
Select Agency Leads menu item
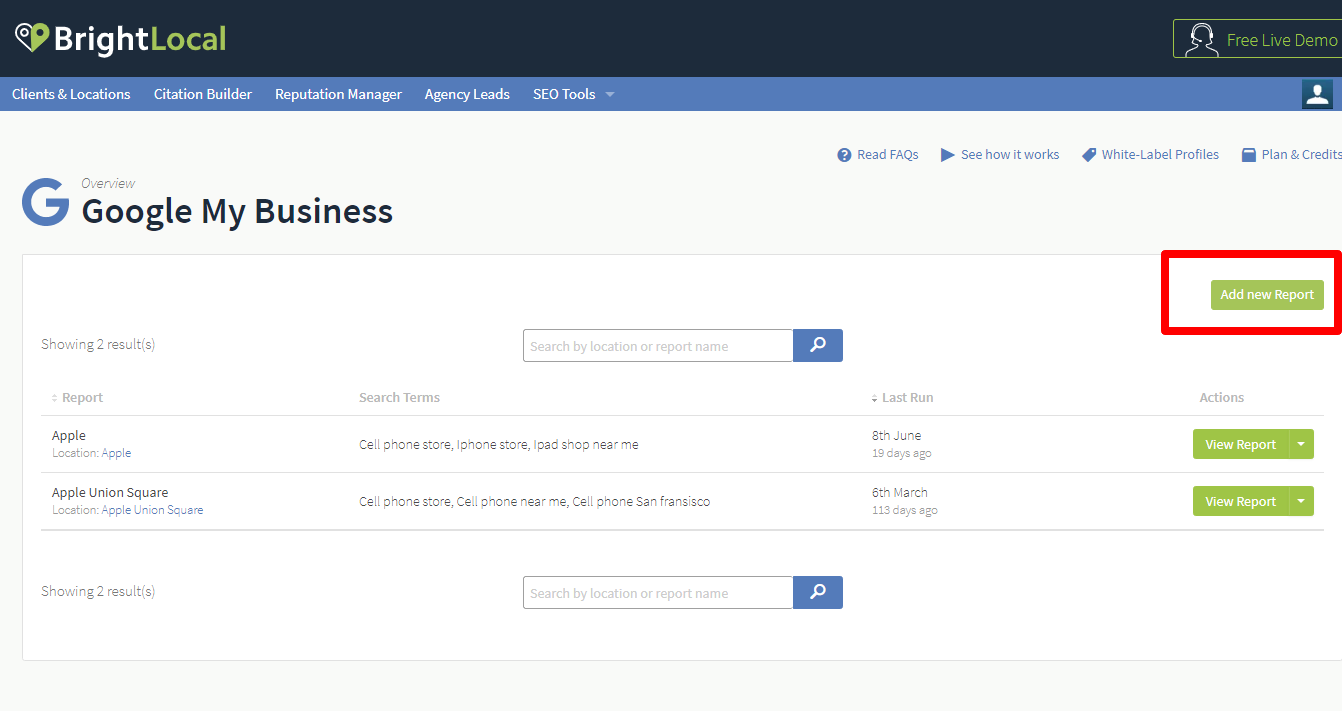[x=467, y=94]
